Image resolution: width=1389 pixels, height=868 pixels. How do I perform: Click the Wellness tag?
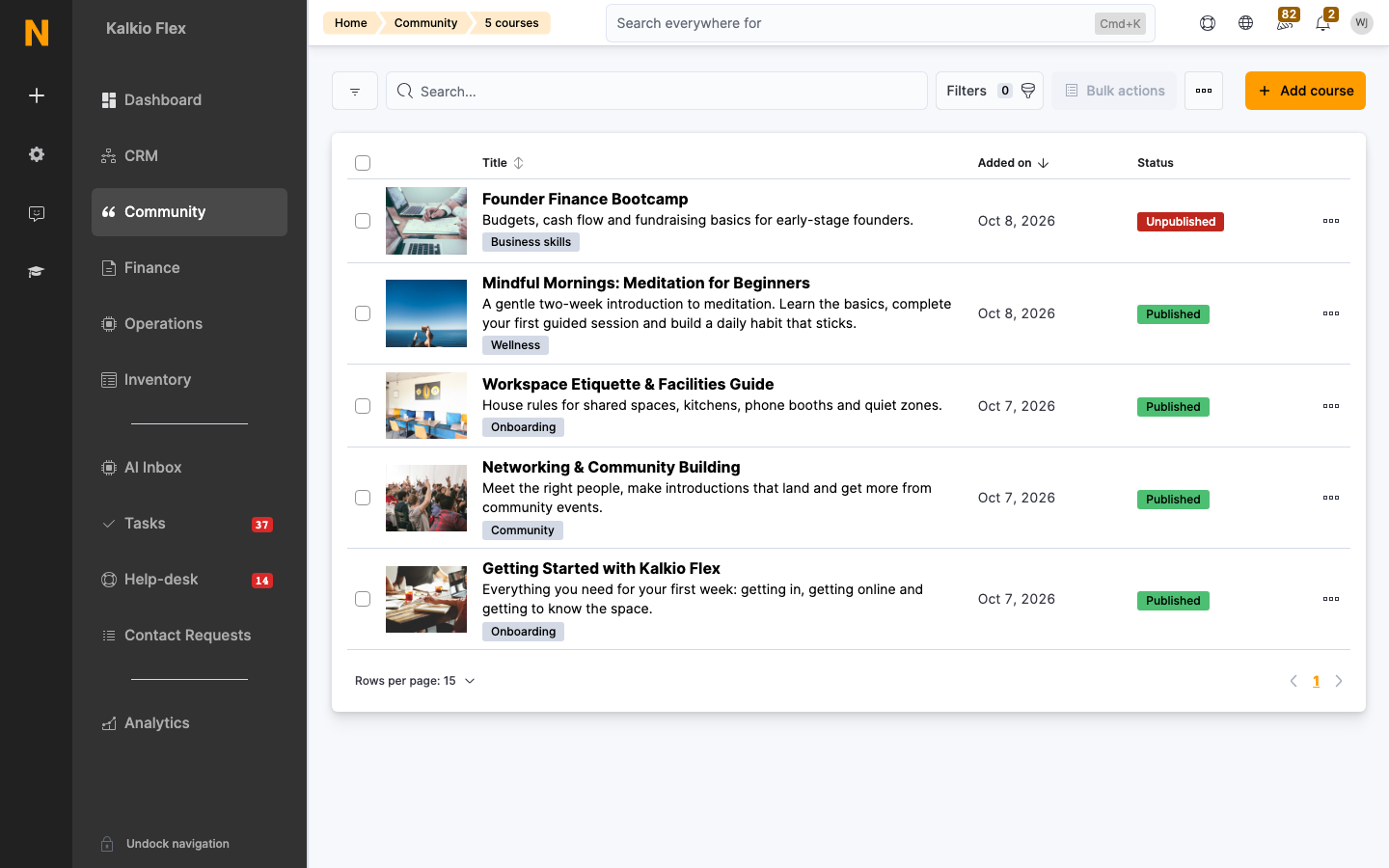point(515,345)
